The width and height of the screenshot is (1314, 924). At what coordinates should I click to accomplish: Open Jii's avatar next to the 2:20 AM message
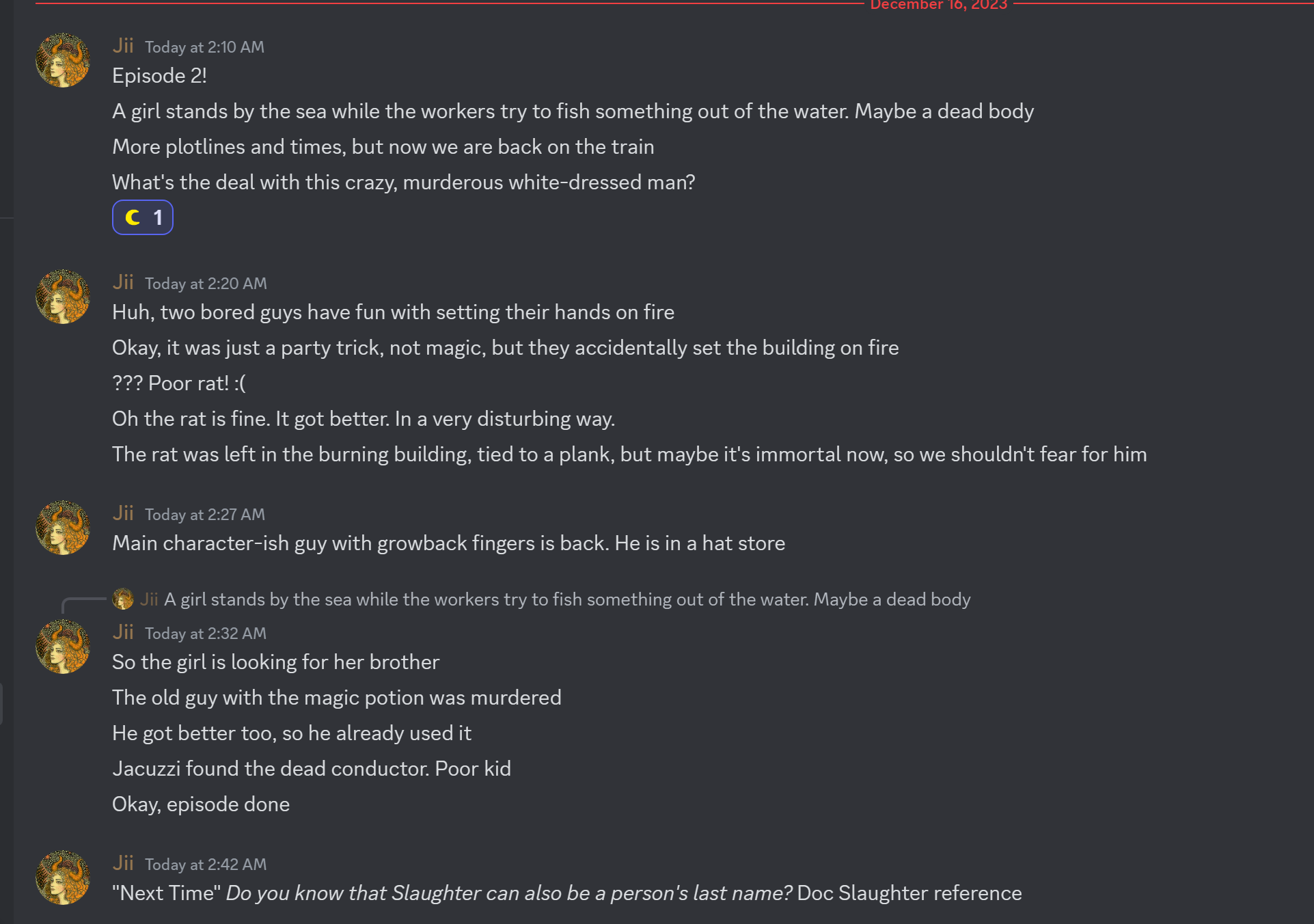63,297
